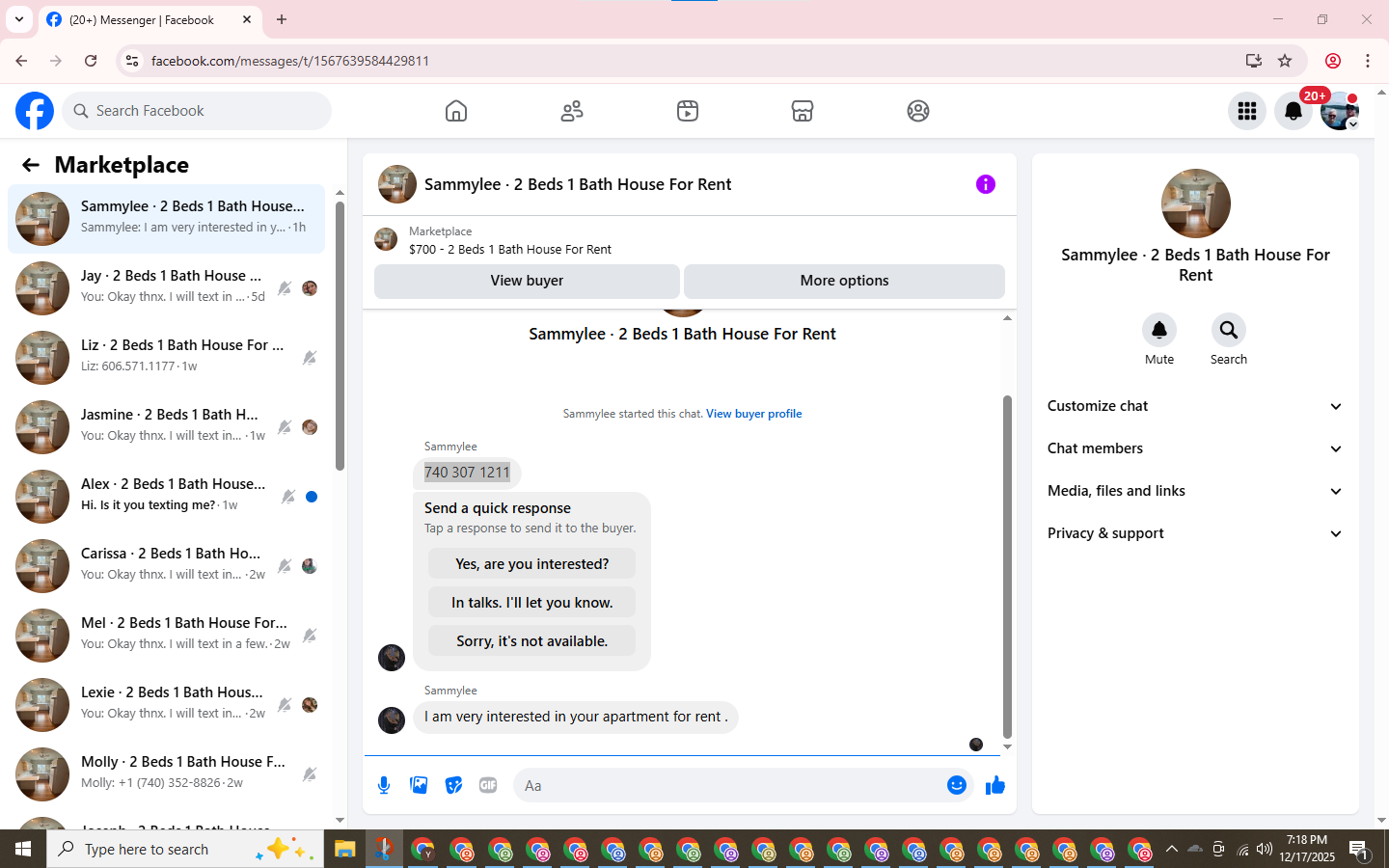Image resolution: width=1389 pixels, height=868 pixels.
Task: Open a new browser tab
Action: pyautogui.click(x=282, y=19)
